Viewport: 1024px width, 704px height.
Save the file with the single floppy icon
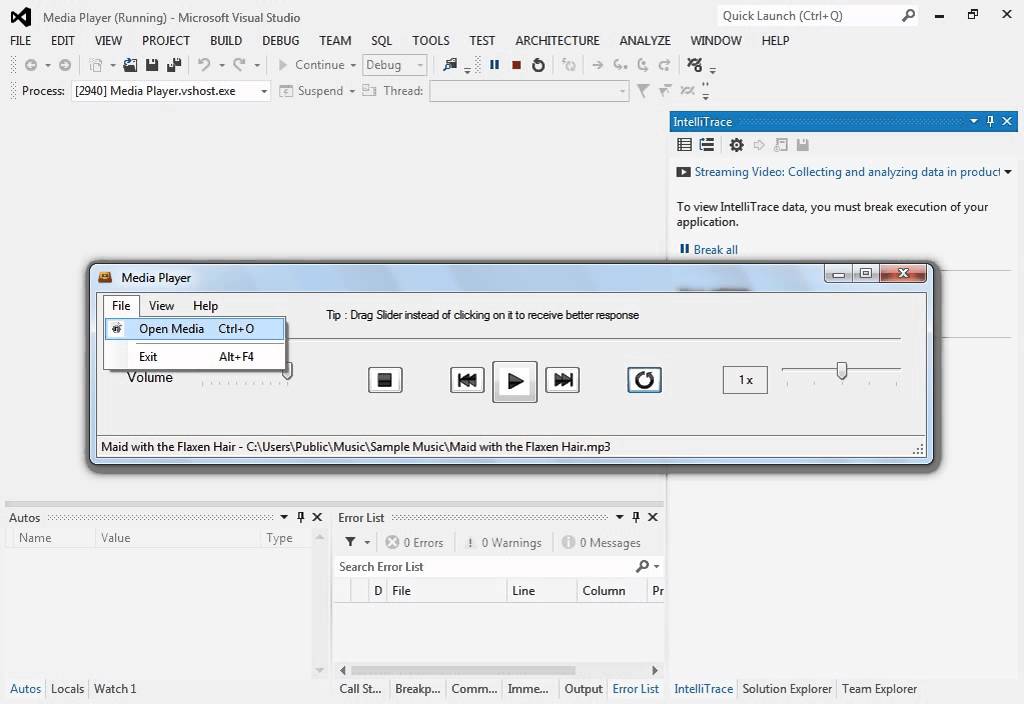pos(152,65)
